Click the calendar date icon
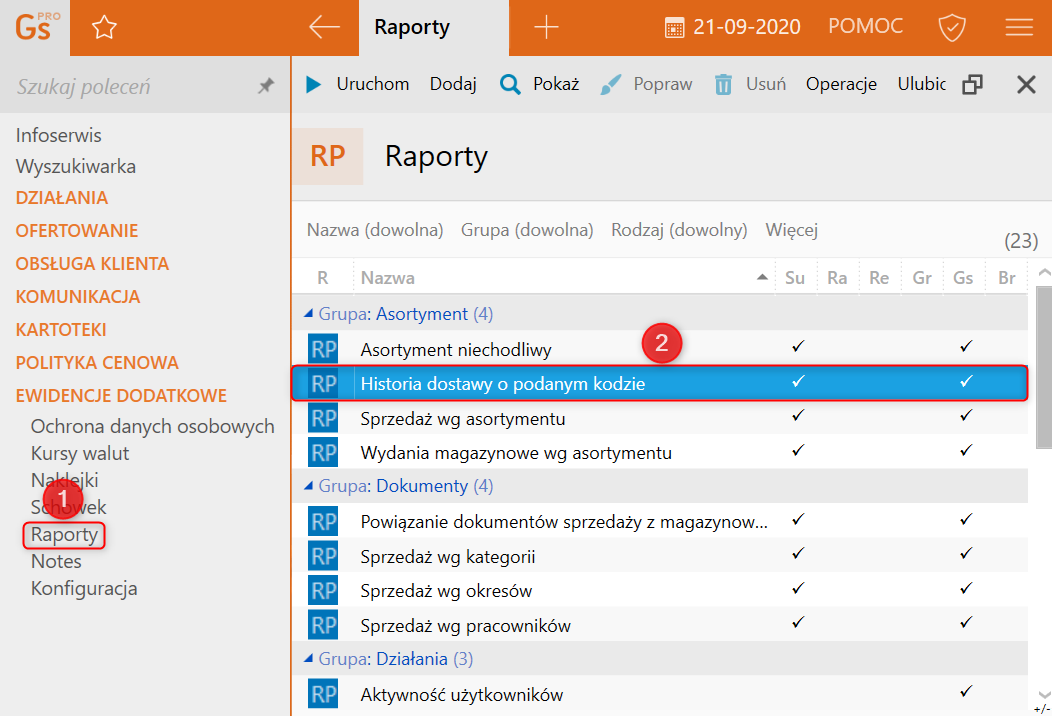The width and height of the screenshot is (1052, 716). click(x=674, y=28)
